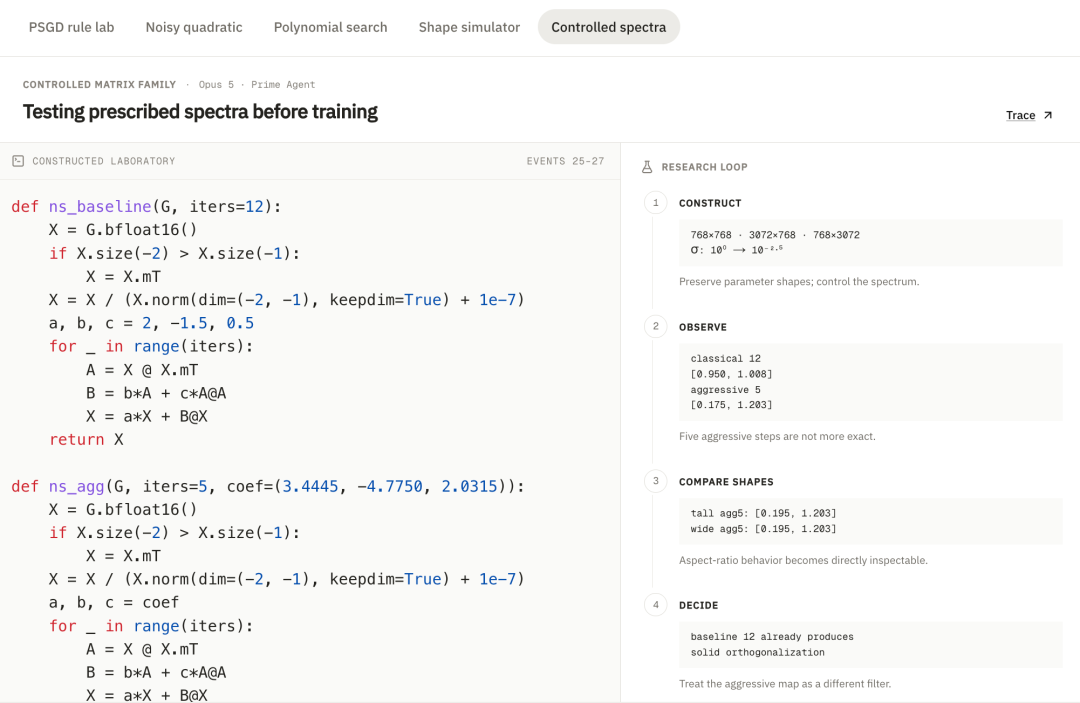This screenshot has height=703, width=1080.
Task: Click the OBSERVE step heading
Action: [x=703, y=327]
